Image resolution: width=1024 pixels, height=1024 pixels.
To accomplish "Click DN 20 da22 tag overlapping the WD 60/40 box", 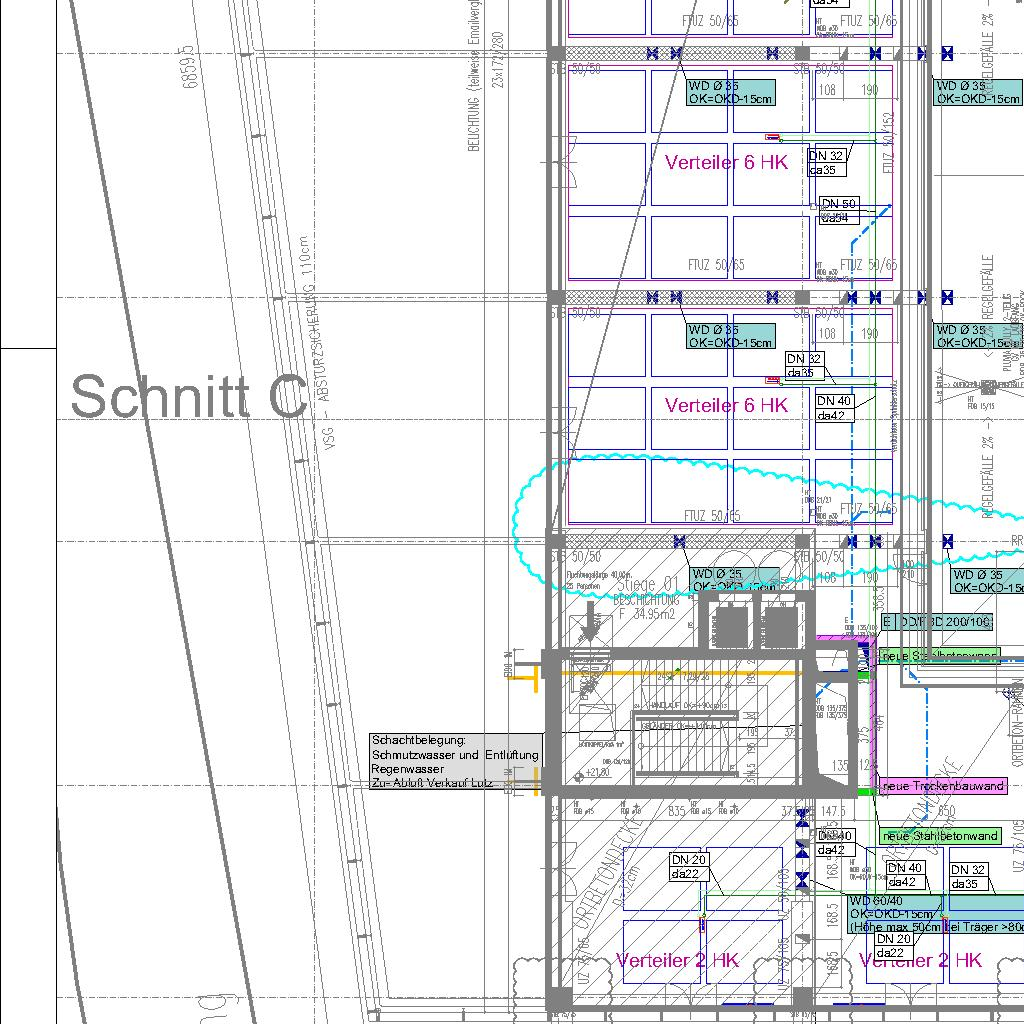I will (x=893, y=946).
